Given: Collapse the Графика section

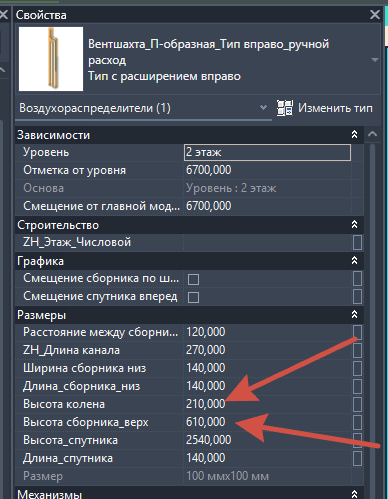Looking at the screenshot, I should click(354, 261).
